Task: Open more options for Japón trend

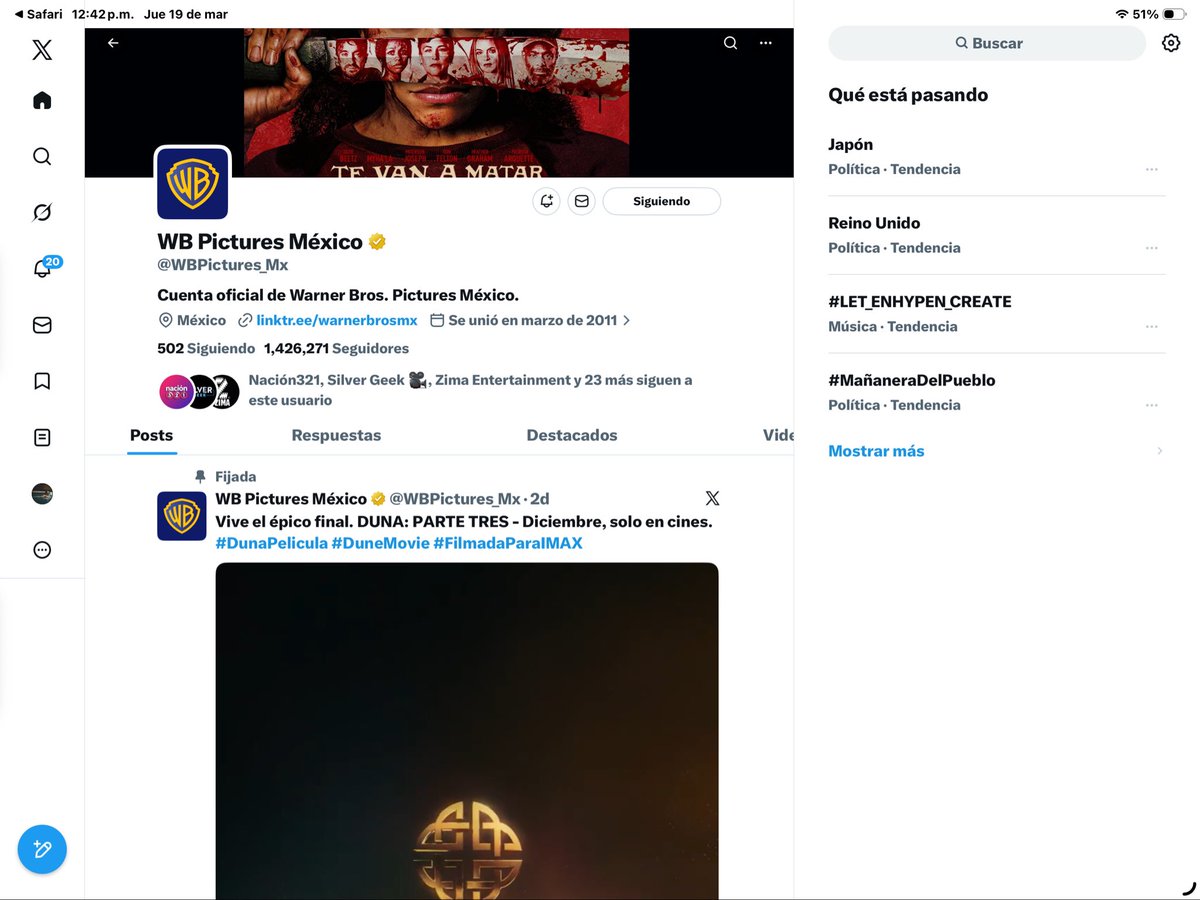Action: (1151, 169)
